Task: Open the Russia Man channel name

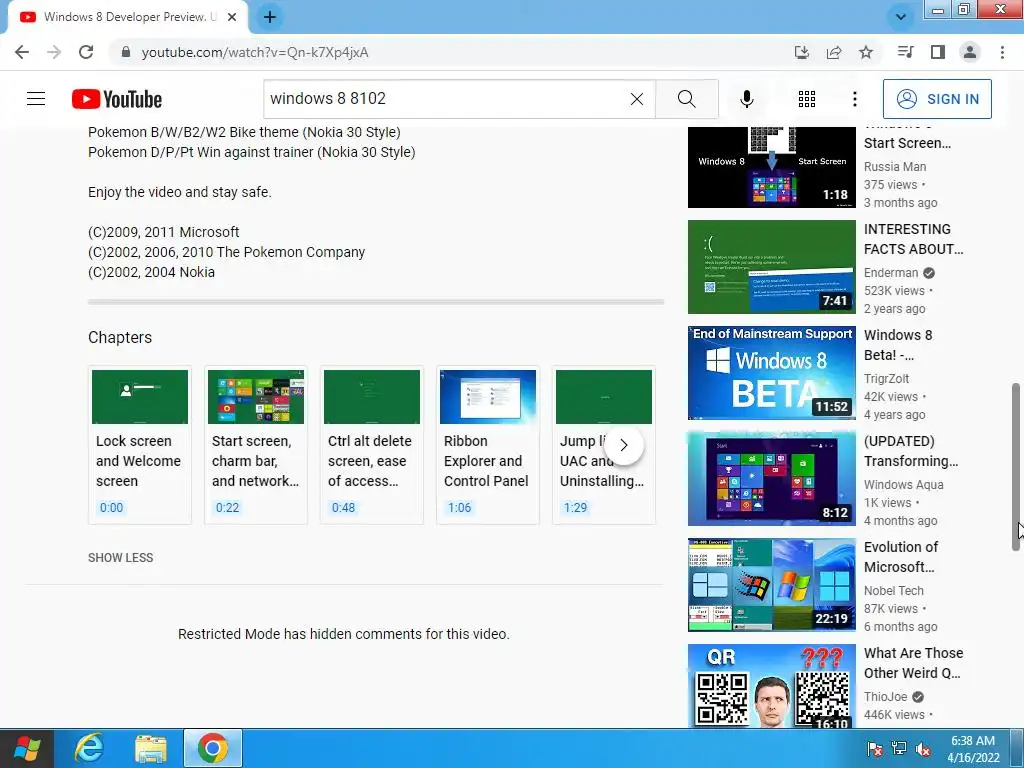Action: [x=895, y=167]
